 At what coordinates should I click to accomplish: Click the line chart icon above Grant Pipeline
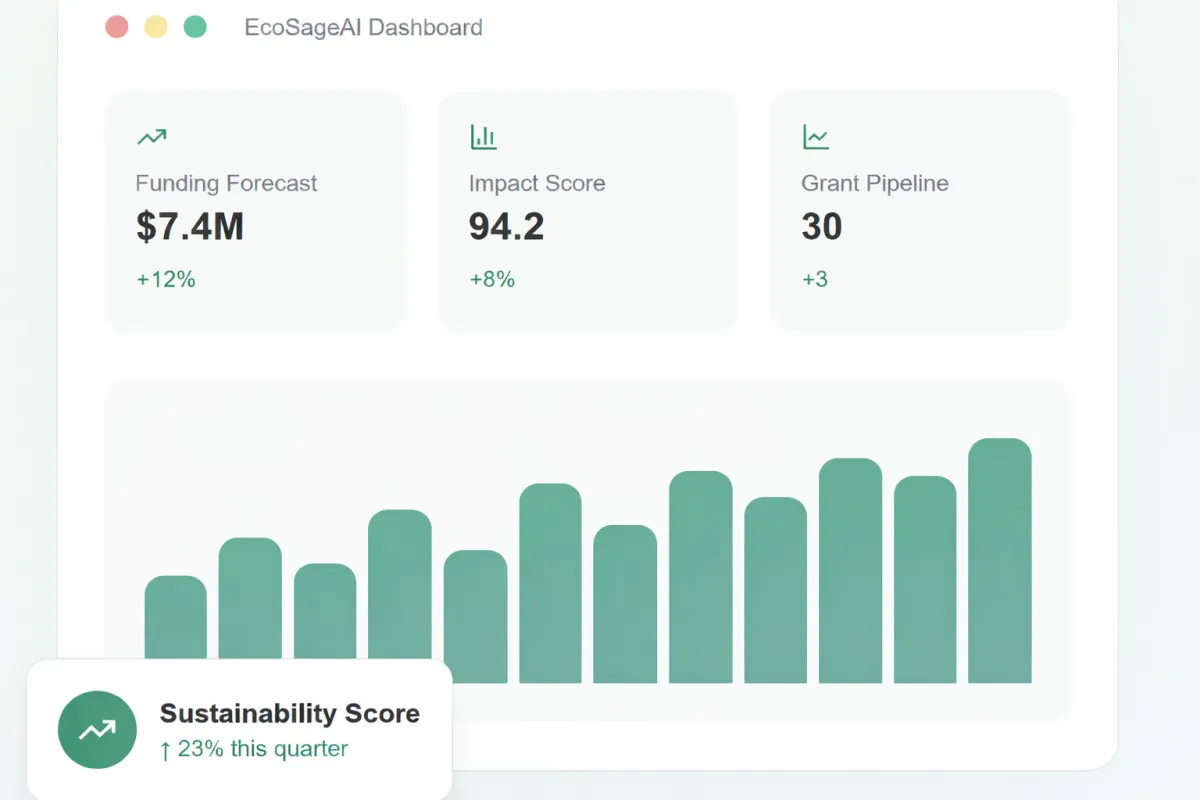pos(816,137)
